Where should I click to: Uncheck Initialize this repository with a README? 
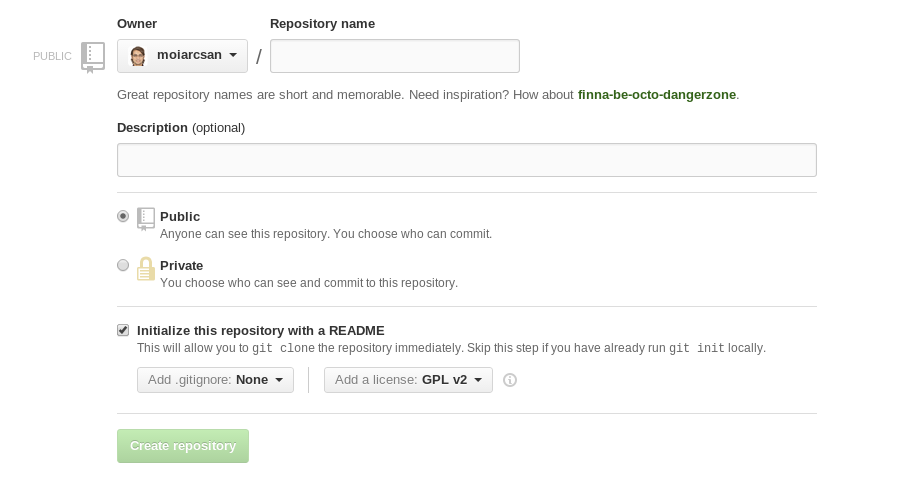pyautogui.click(x=123, y=330)
